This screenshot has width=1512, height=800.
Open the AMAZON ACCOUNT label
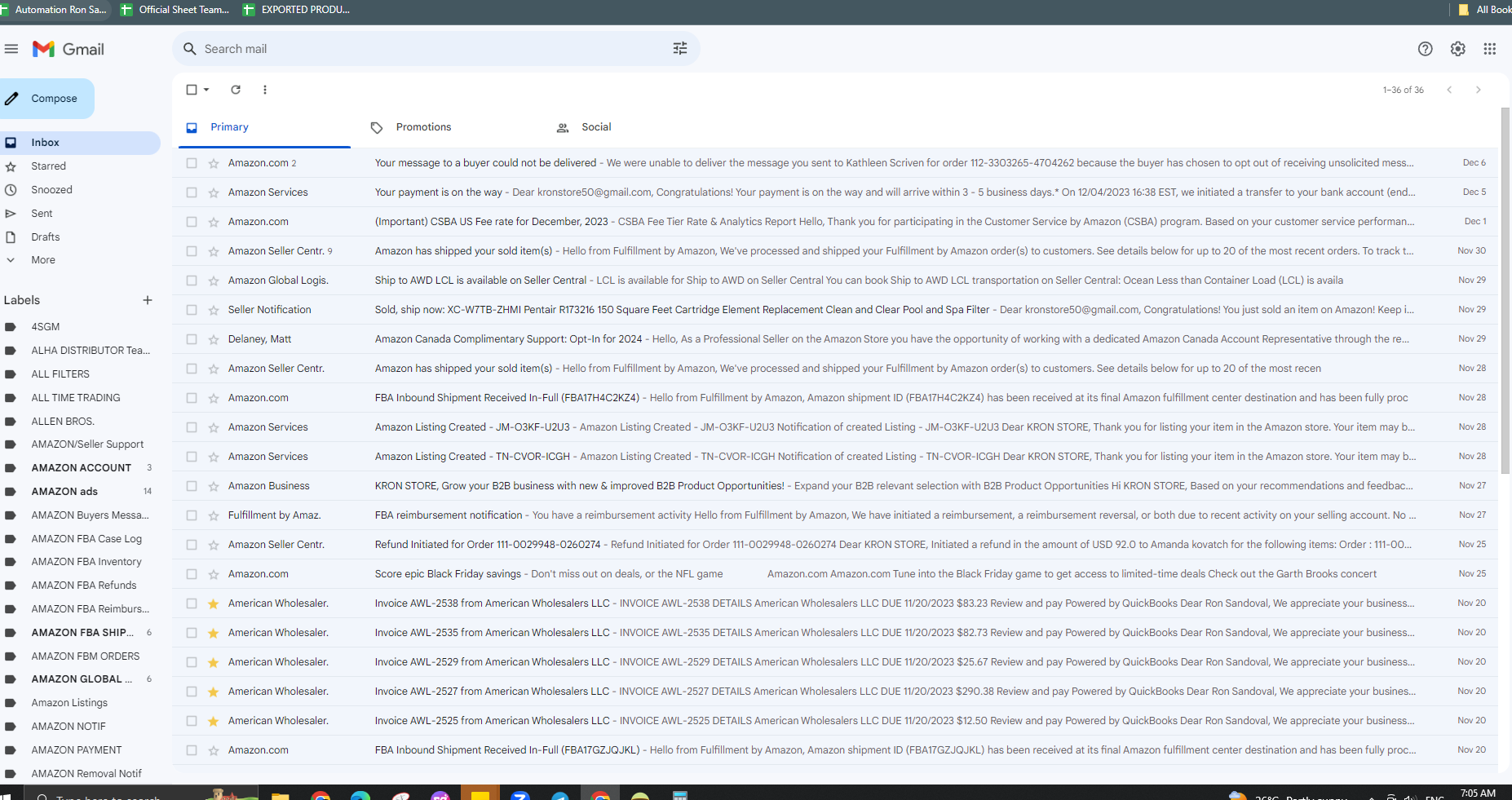(x=79, y=468)
